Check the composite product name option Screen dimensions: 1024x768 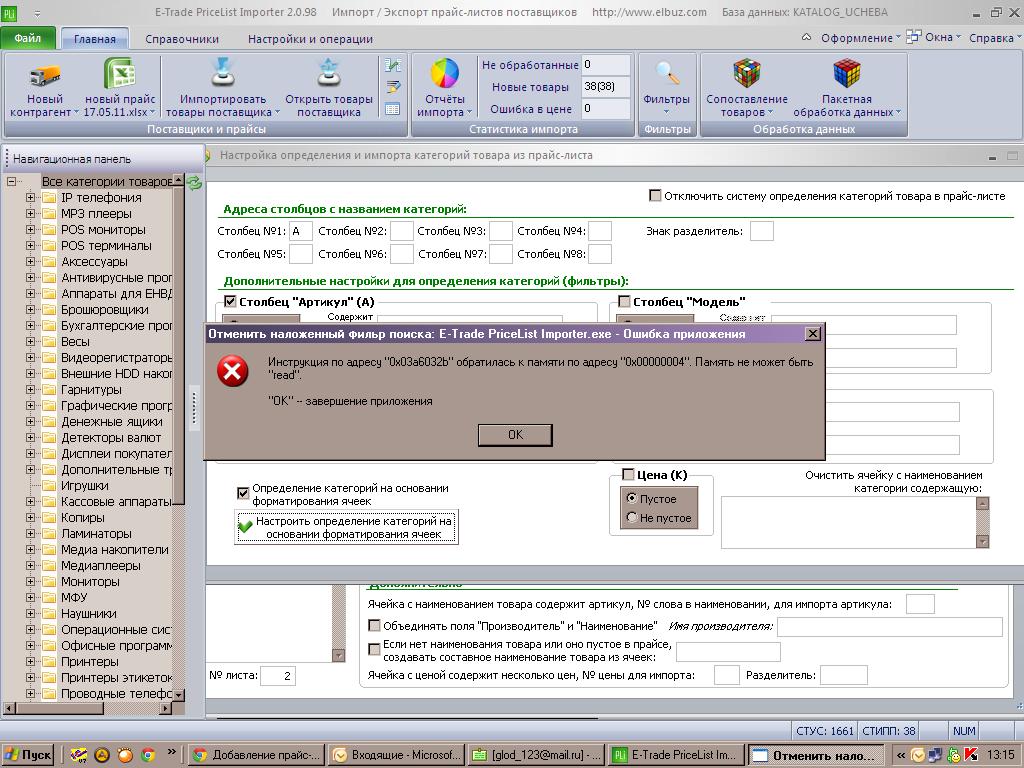[x=374, y=649]
